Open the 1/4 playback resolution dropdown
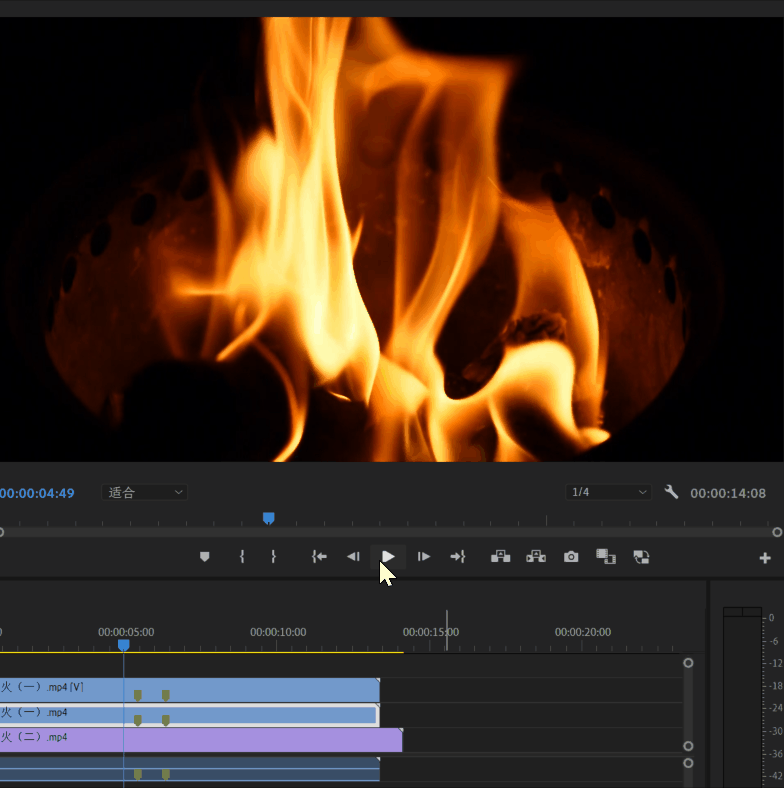This screenshot has height=788, width=784. pos(609,492)
